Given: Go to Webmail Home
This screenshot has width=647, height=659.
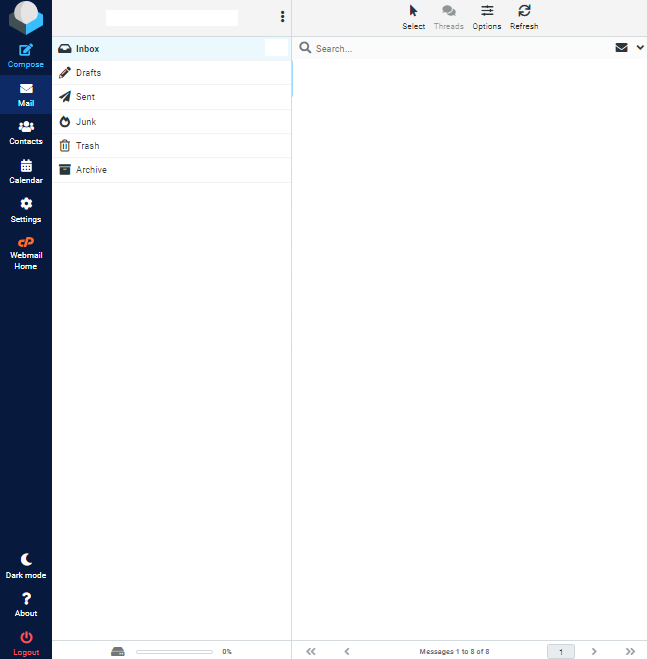Looking at the screenshot, I should [26, 242].
